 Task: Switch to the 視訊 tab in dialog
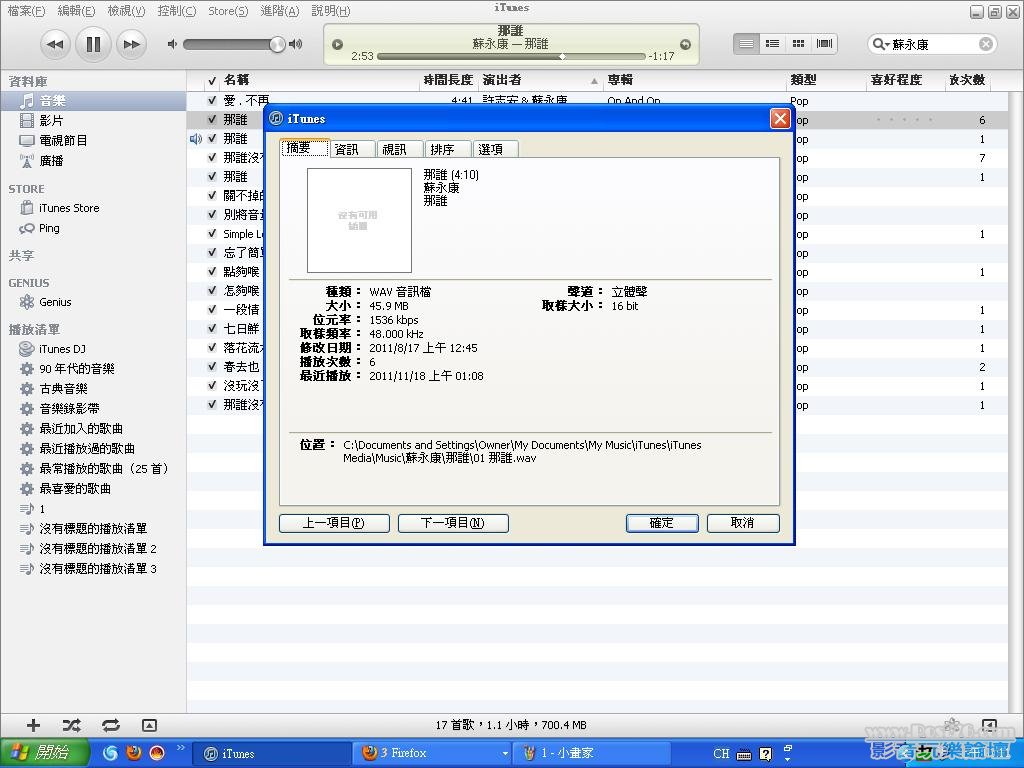[x=400, y=150]
